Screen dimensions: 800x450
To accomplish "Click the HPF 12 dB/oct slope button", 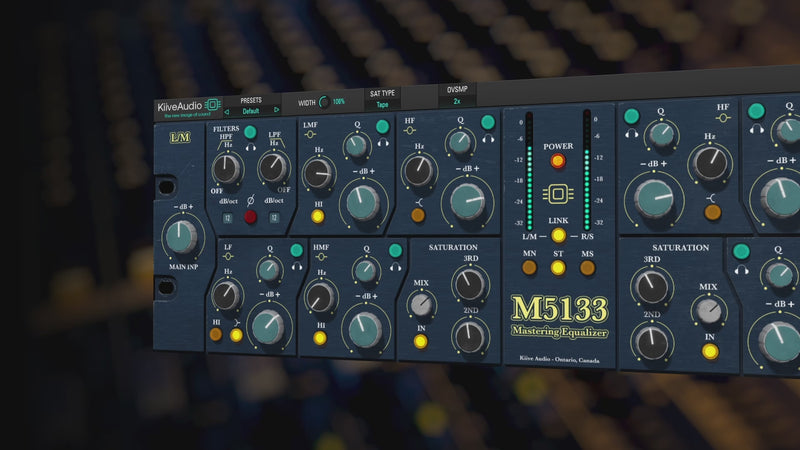I will pos(227,218).
